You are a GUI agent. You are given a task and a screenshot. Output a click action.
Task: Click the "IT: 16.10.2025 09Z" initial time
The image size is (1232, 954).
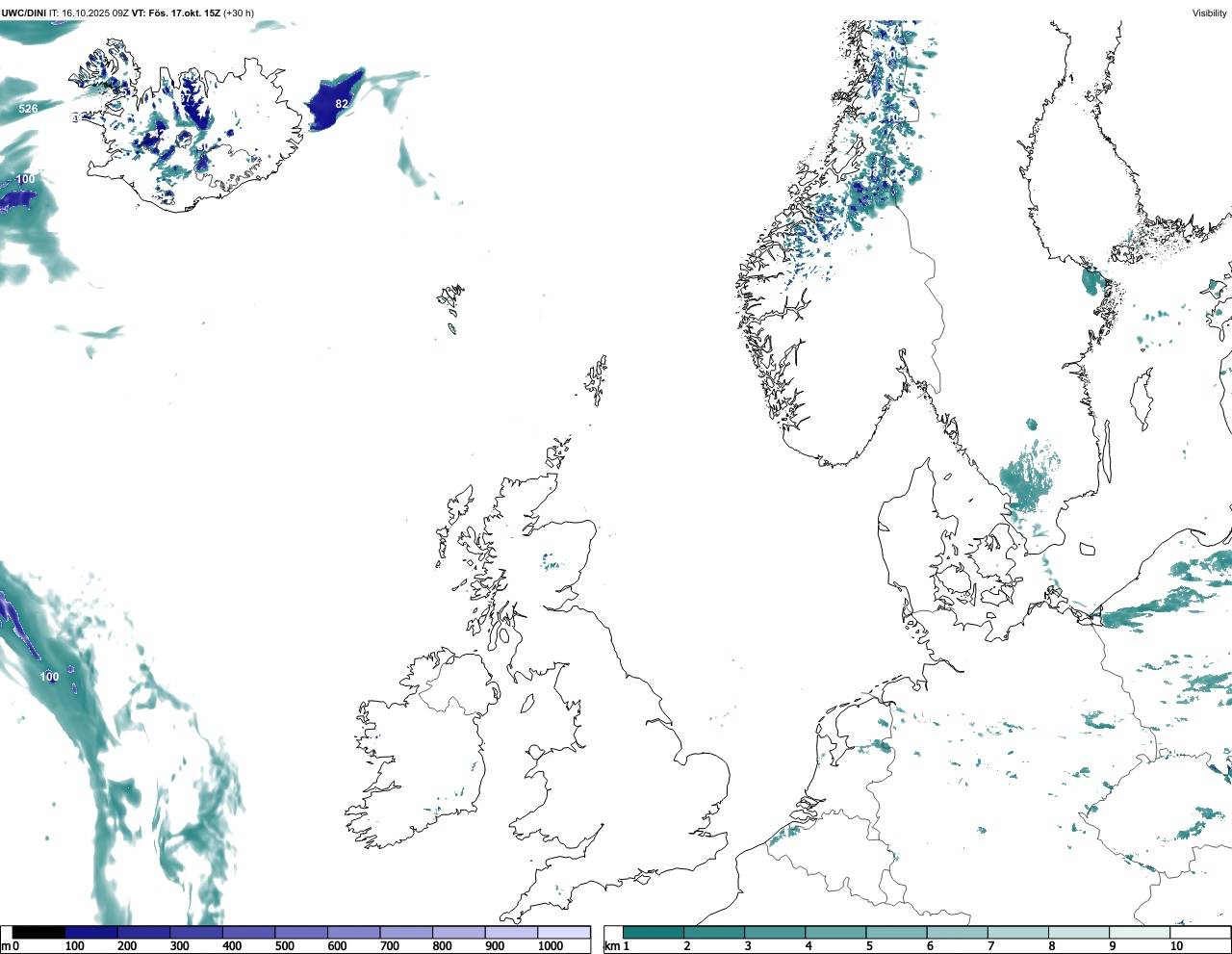point(90,13)
